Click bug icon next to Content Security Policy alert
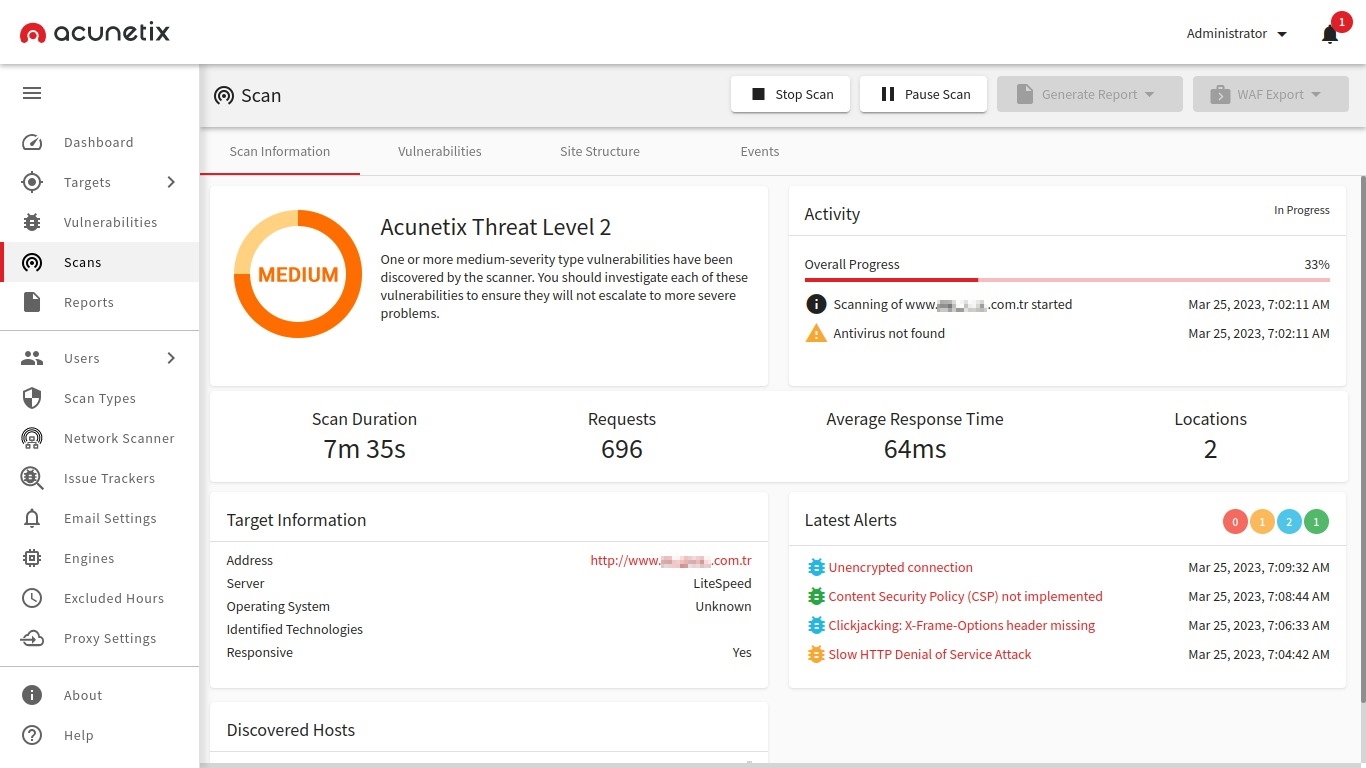Screen dimensions: 1366x768 816,596
